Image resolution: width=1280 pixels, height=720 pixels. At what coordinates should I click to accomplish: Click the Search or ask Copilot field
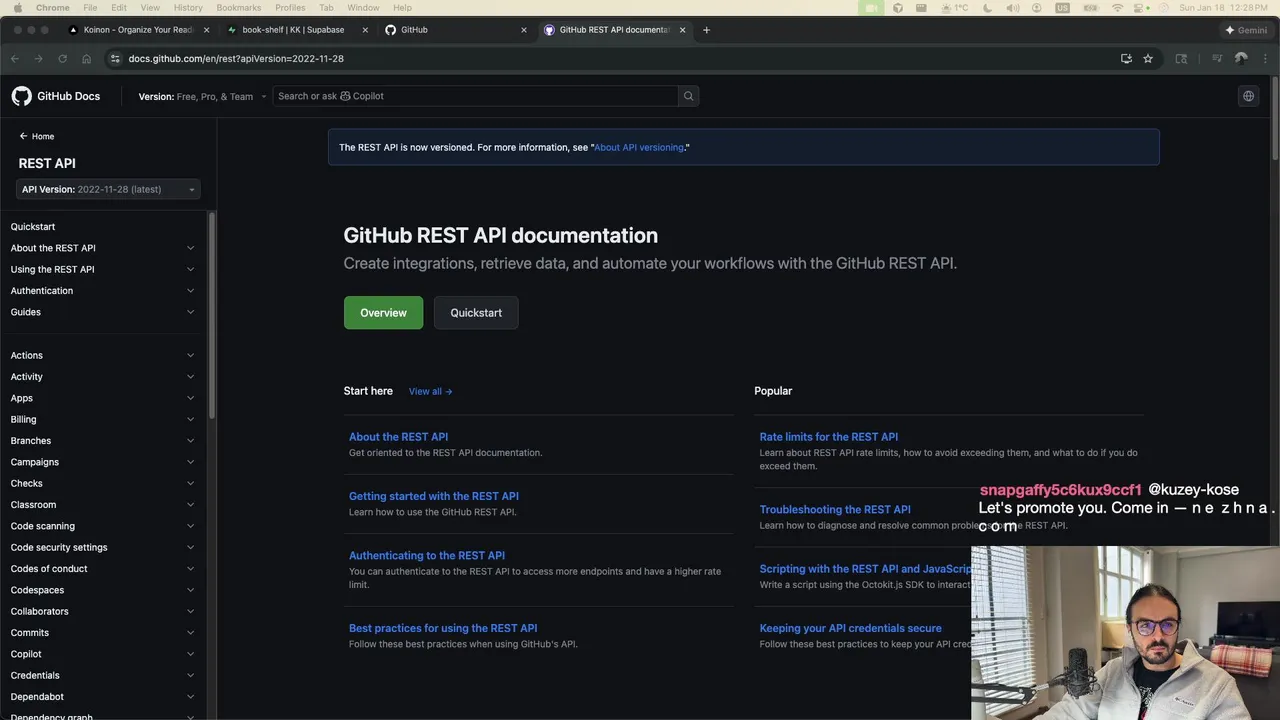click(475, 96)
